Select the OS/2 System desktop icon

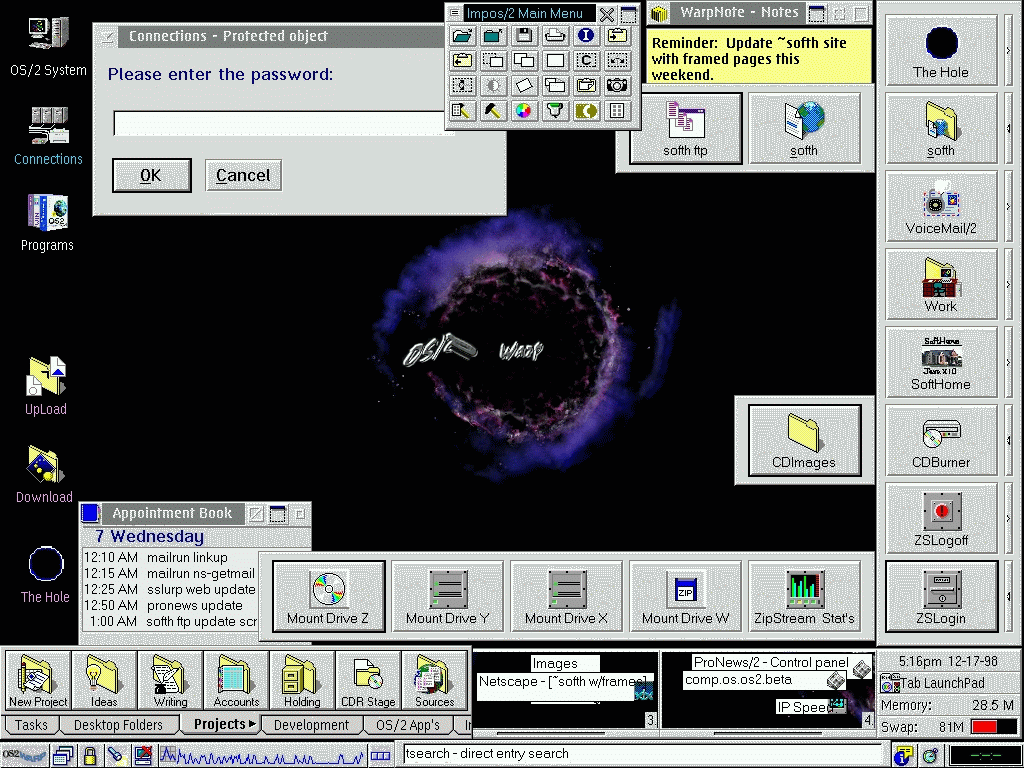click(48, 47)
